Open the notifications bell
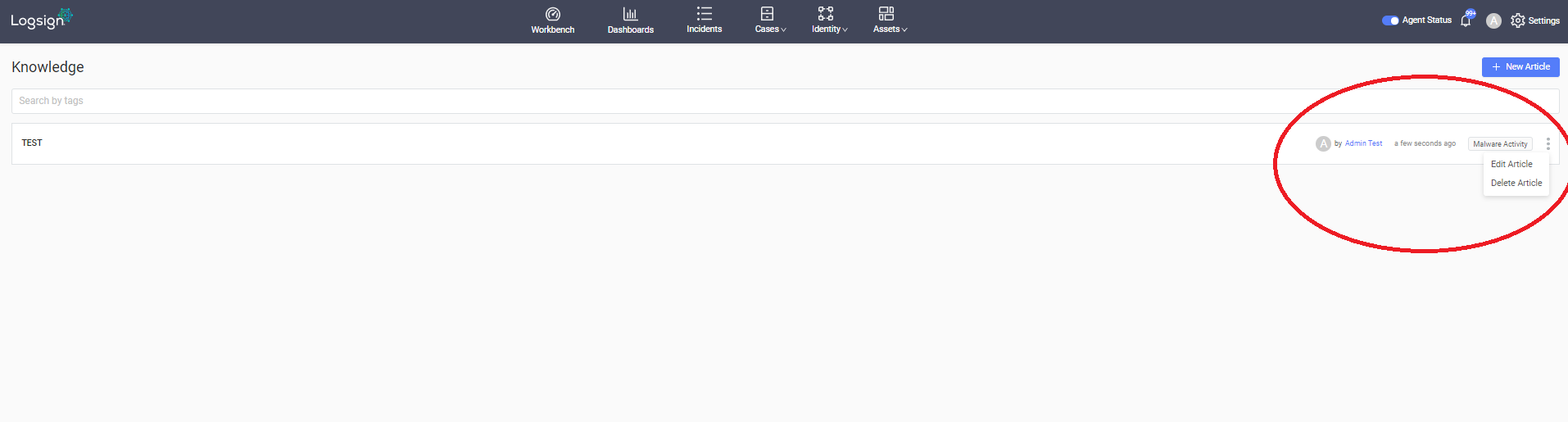Screen dimensions: 1568x422 pyautogui.click(x=1466, y=20)
